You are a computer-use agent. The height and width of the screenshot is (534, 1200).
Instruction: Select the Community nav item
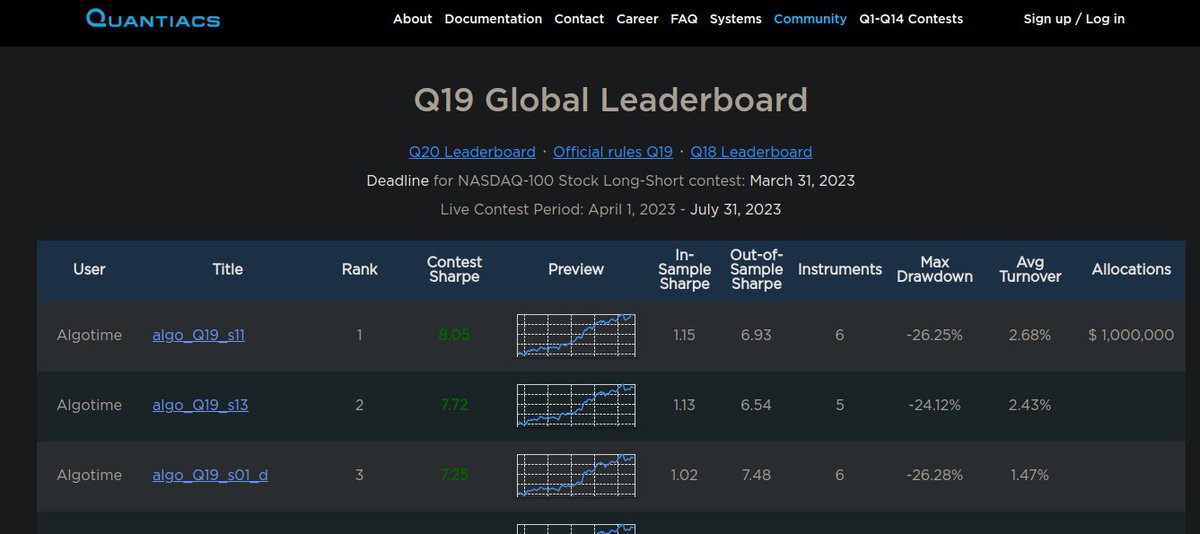click(810, 19)
